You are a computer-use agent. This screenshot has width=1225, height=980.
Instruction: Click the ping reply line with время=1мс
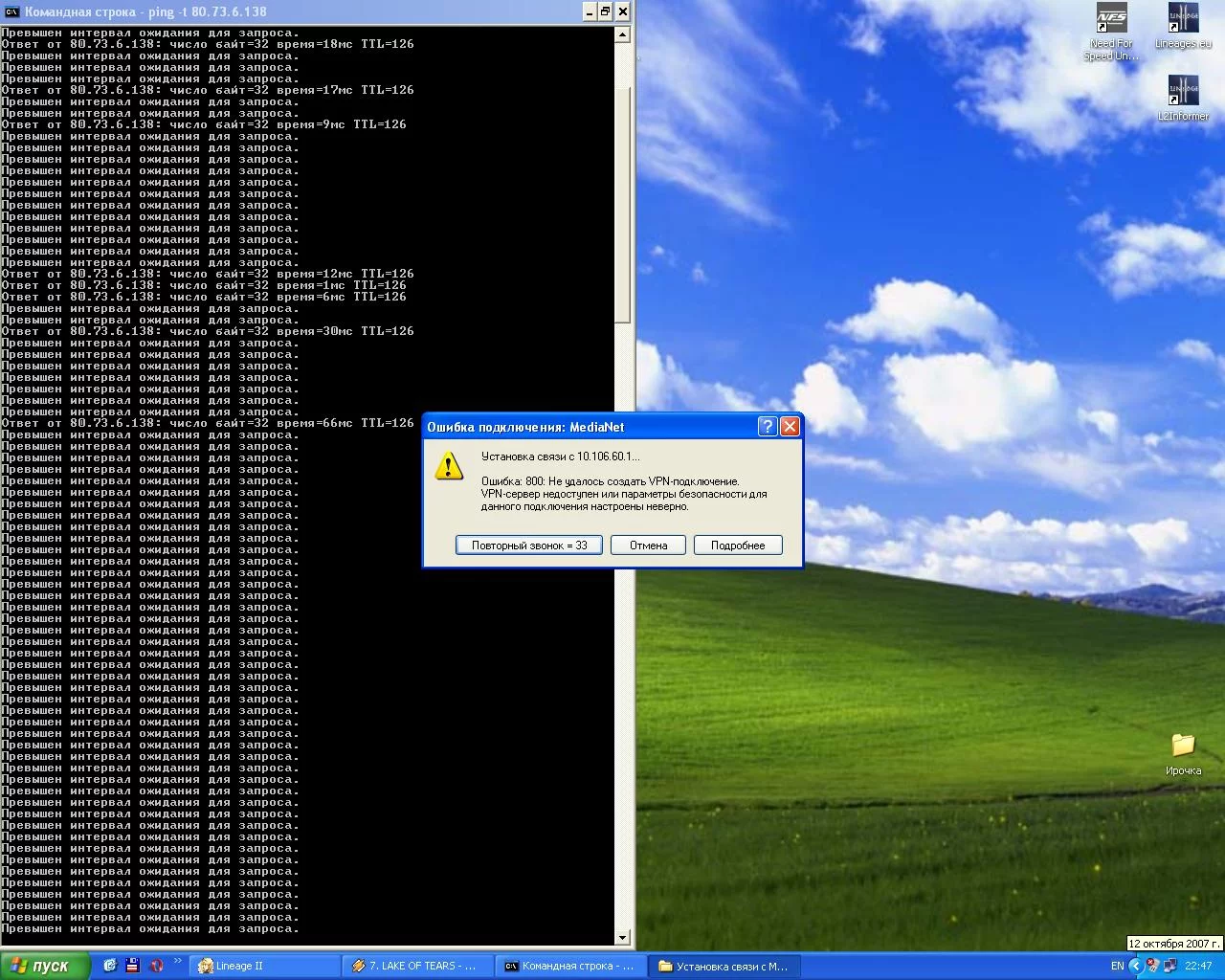(x=204, y=285)
